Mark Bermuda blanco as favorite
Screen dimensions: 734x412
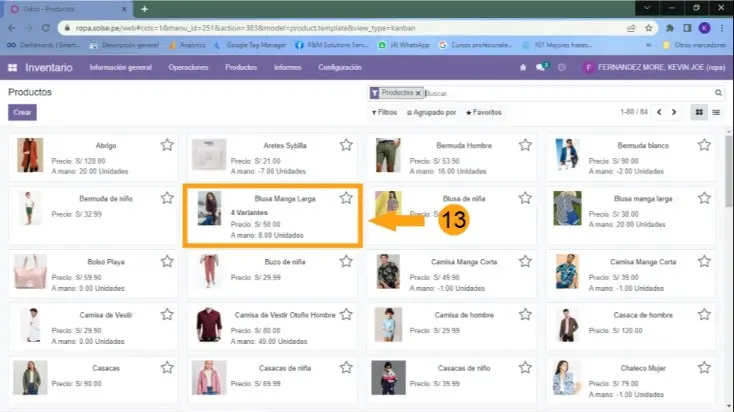(704, 145)
